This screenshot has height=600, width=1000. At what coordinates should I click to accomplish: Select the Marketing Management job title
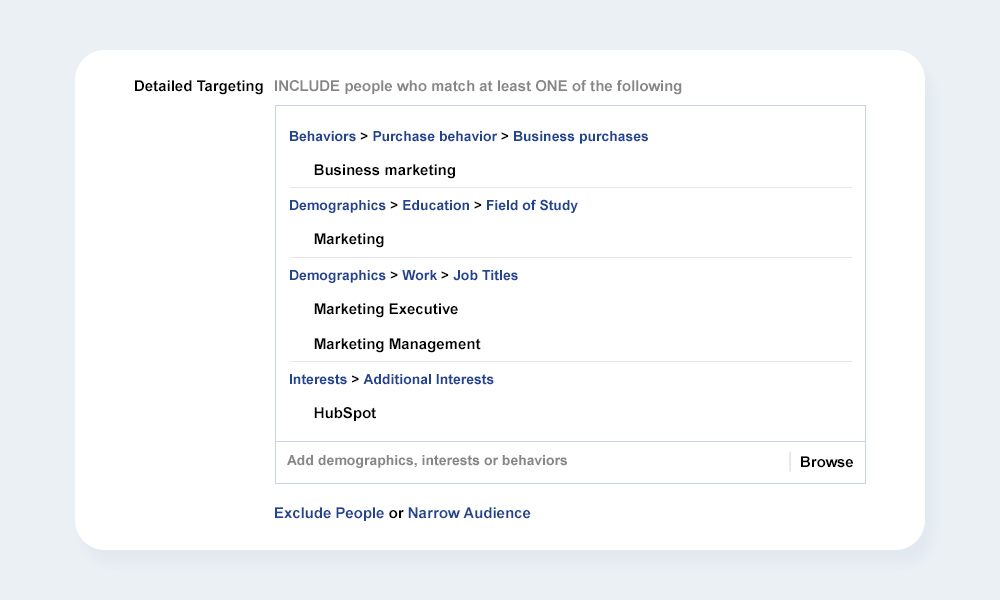(397, 344)
